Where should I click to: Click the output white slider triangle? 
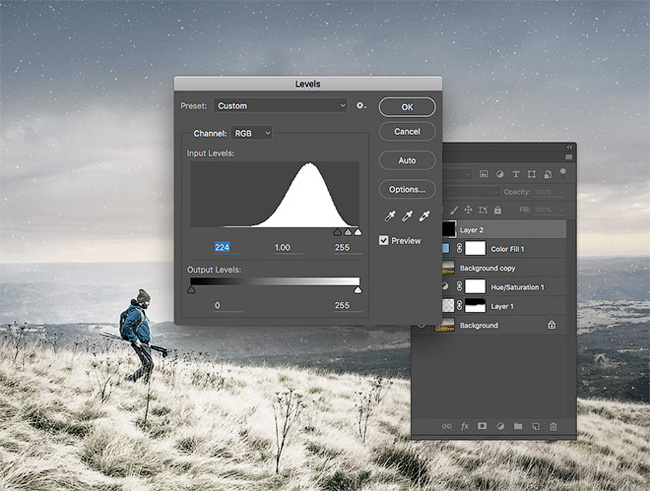tap(358, 290)
